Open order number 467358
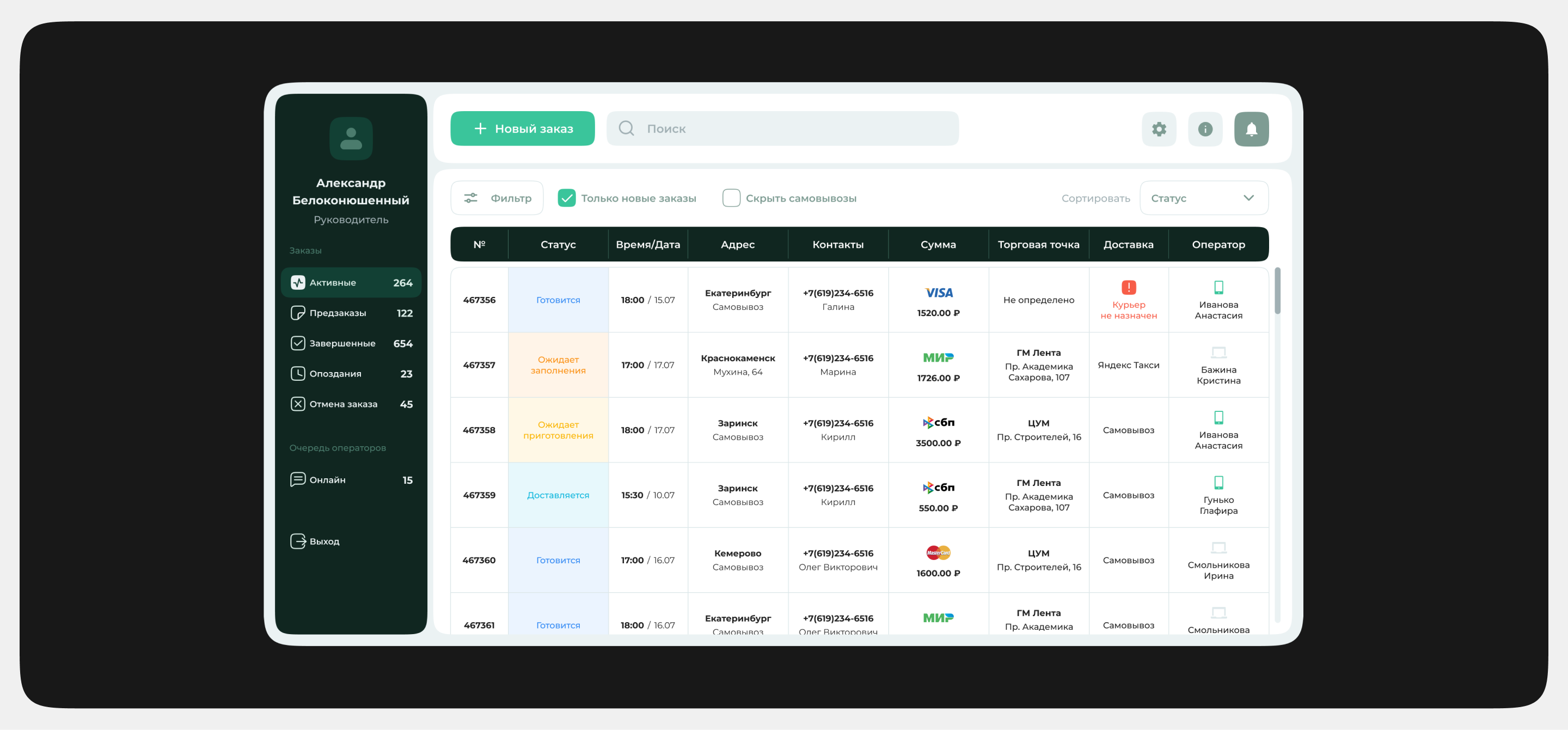This screenshot has width=1568, height=730. 479,430
